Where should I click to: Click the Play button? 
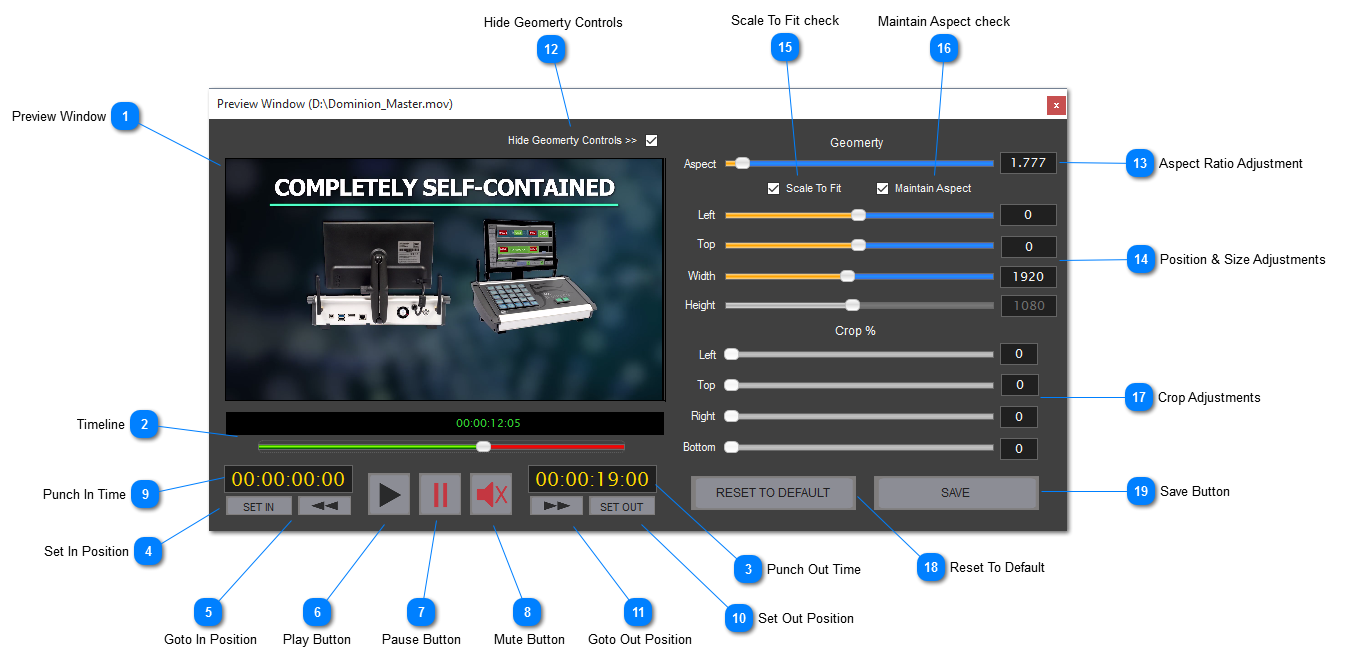[389, 493]
